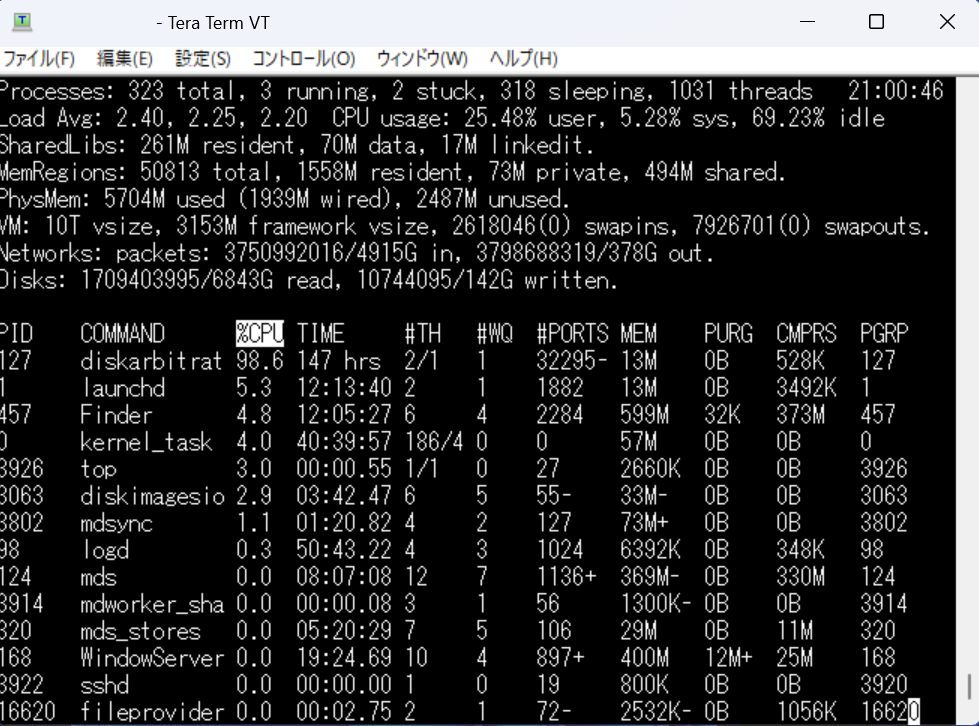Click the 599M memory value of Finder
Viewport: 979px width, 726px height.
(x=644, y=415)
